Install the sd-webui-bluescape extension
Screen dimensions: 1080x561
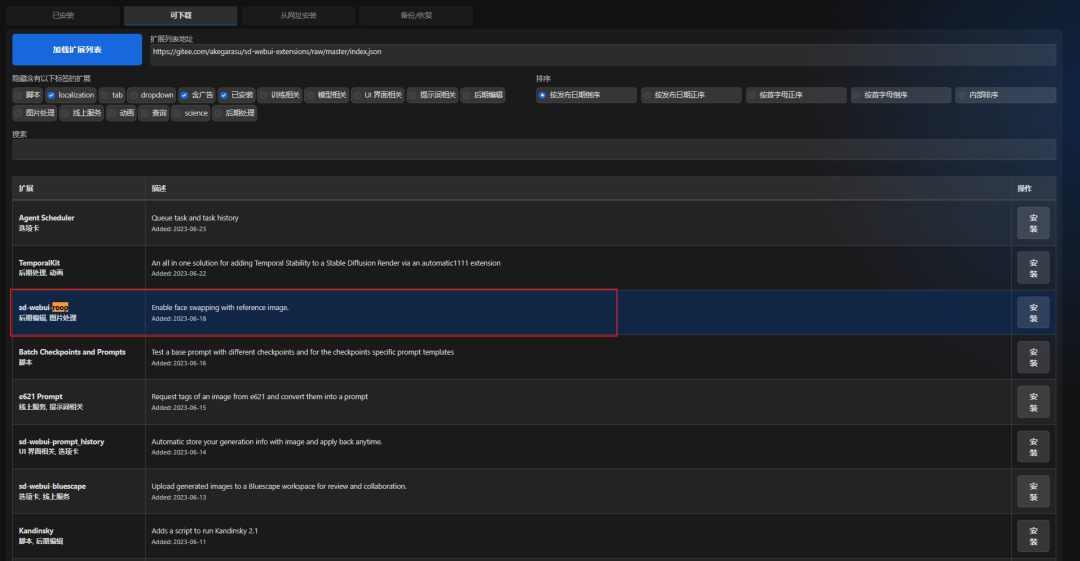click(1033, 491)
